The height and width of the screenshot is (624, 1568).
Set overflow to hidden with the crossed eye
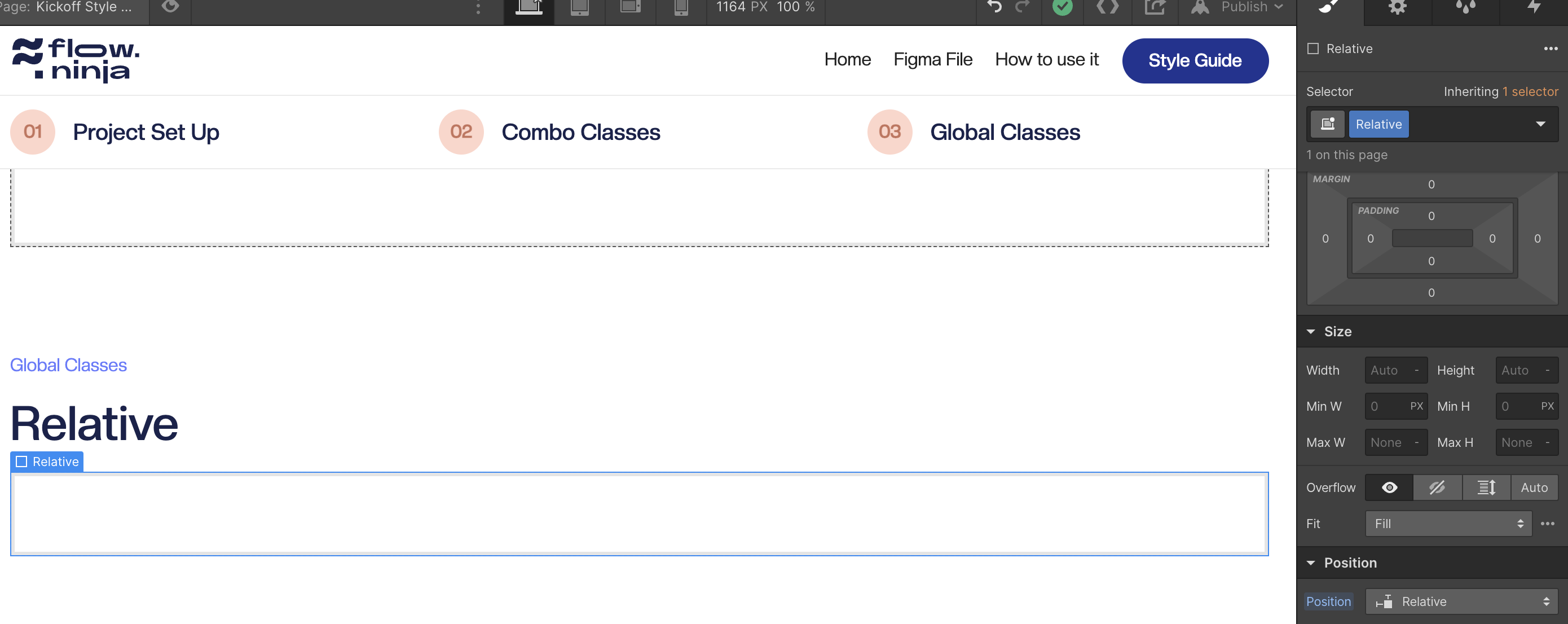(1437, 487)
